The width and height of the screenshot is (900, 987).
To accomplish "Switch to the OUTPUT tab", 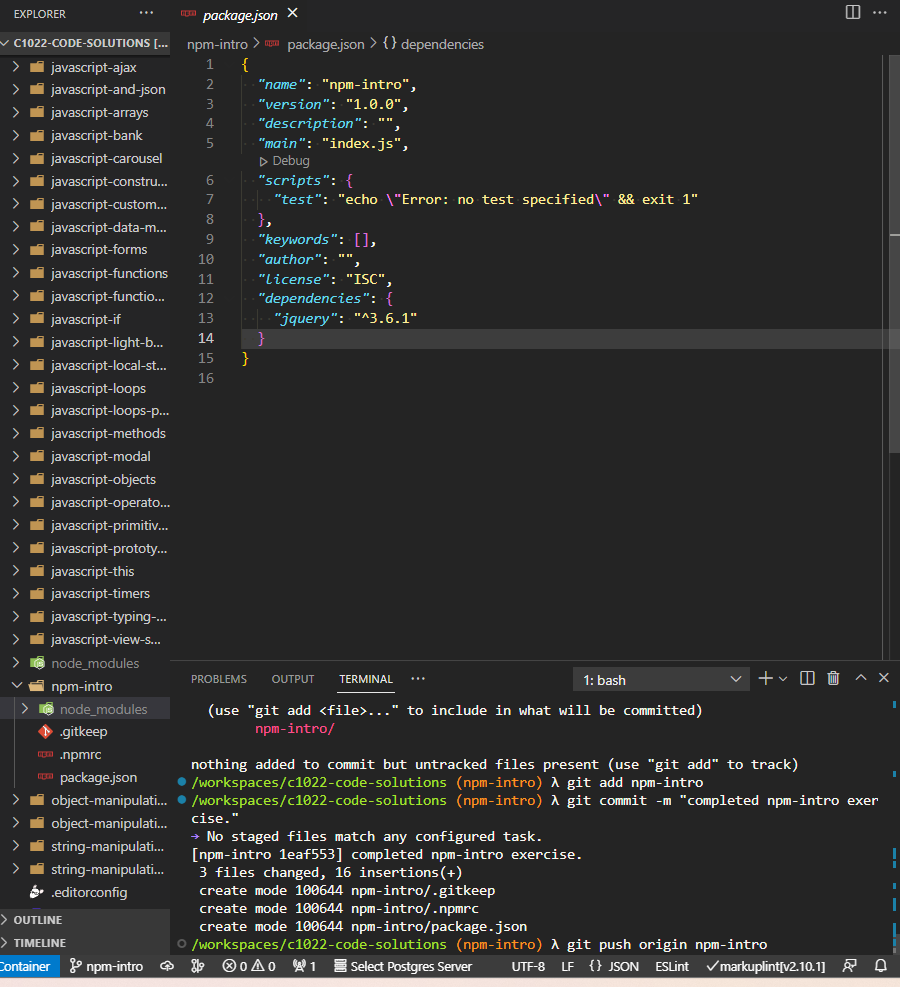I will pyautogui.click(x=292, y=679).
